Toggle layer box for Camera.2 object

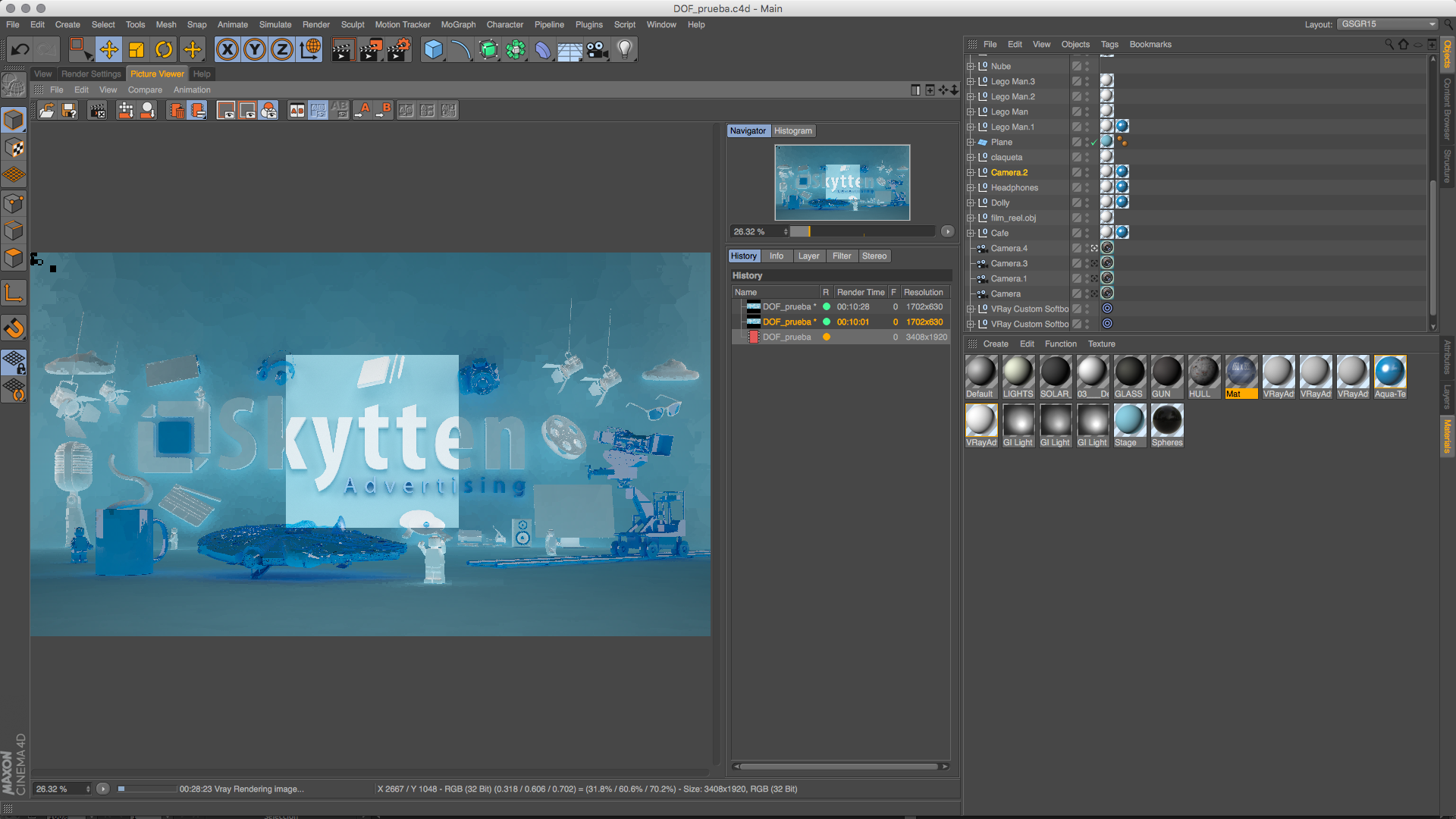click(1076, 172)
